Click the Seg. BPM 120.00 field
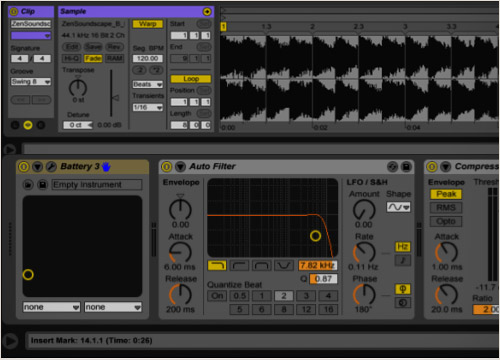 click(x=148, y=59)
